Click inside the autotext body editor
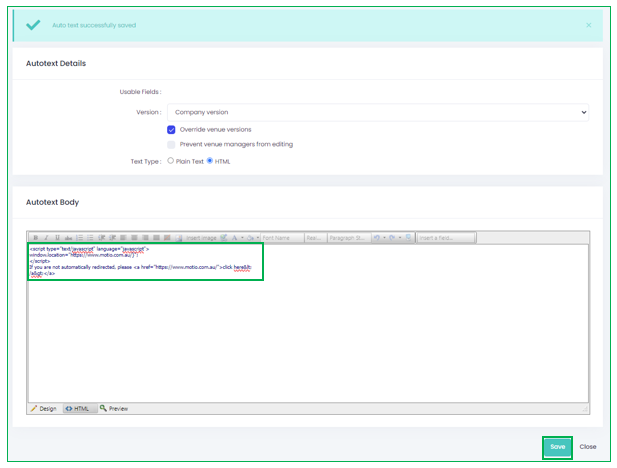This screenshot has width=617, height=468. point(308,324)
